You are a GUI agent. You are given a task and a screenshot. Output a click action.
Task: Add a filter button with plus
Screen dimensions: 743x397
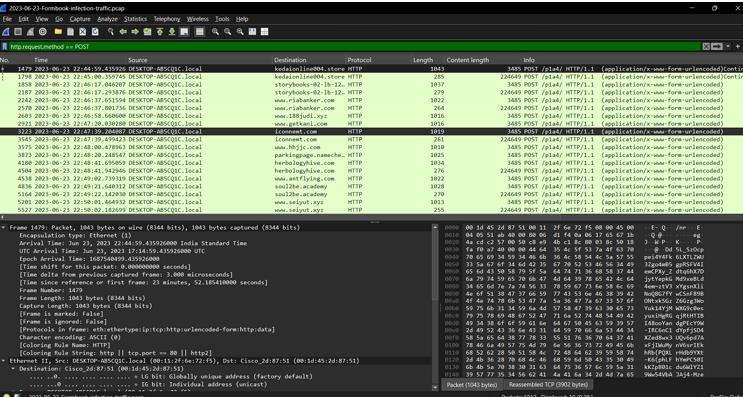coord(738,46)
